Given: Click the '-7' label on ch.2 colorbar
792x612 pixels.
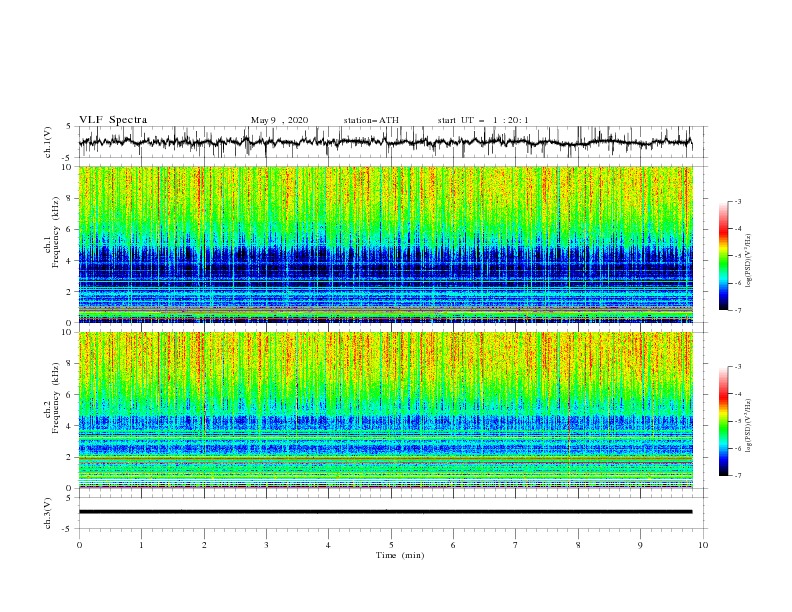Looking at the screenshot, I should [x=737, y=476].
